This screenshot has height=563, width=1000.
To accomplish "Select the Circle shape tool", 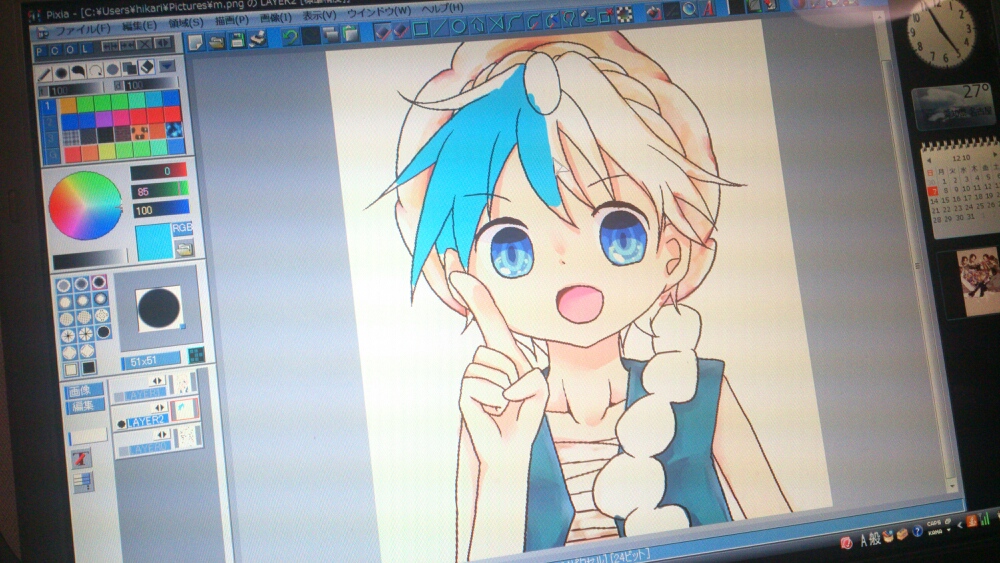I will (x=459, y=27).
